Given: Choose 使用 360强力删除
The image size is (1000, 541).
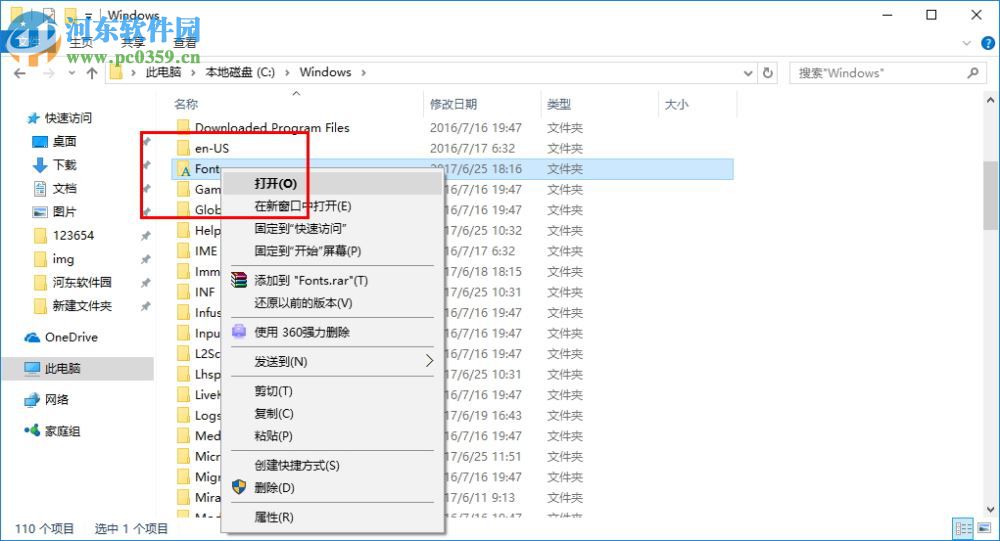Looking at the screenshot, I should 332,332.
